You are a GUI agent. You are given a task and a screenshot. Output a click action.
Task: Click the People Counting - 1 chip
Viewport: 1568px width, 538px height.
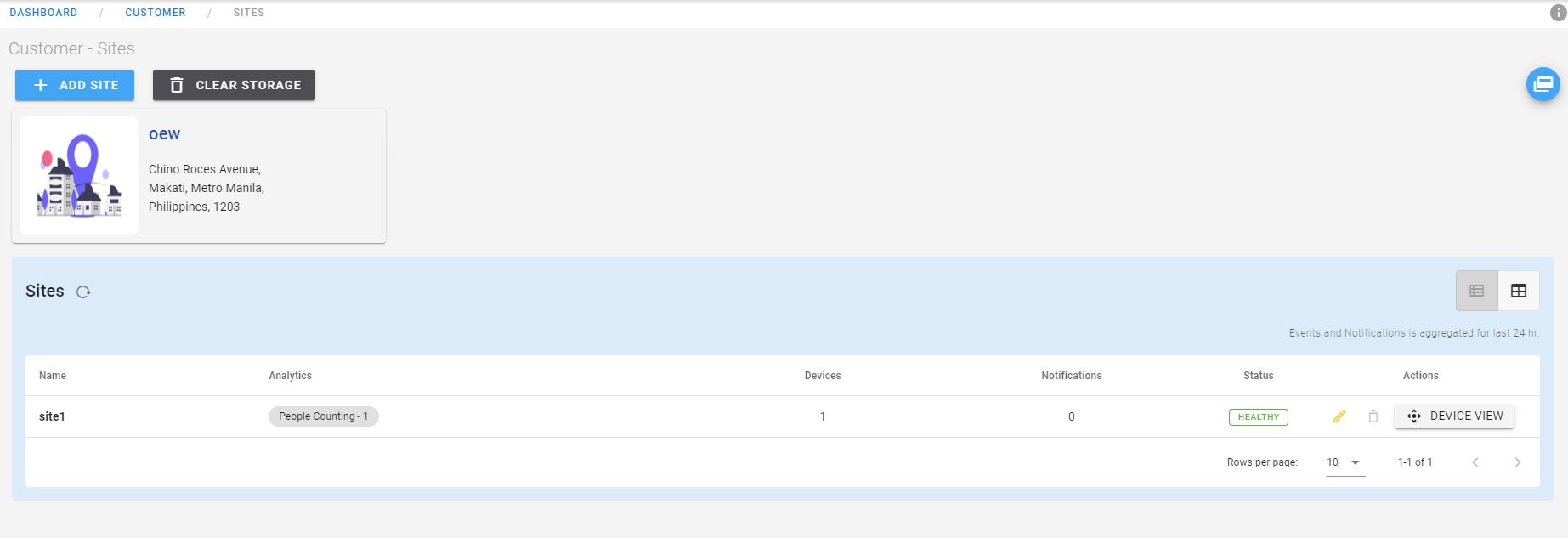click(x=323, y=416)
